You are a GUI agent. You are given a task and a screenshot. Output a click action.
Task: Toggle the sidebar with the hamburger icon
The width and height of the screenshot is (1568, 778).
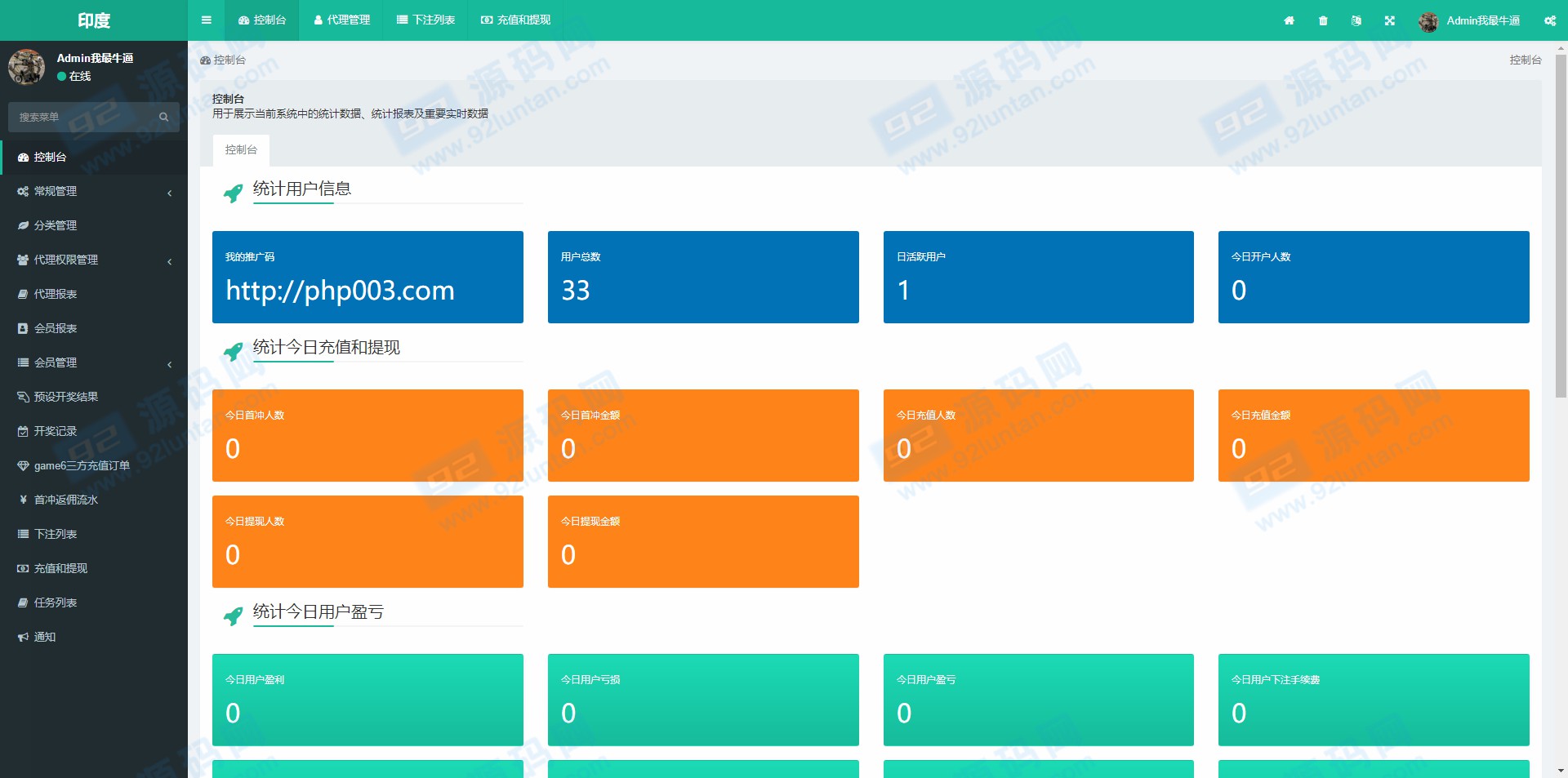(207, 20)
